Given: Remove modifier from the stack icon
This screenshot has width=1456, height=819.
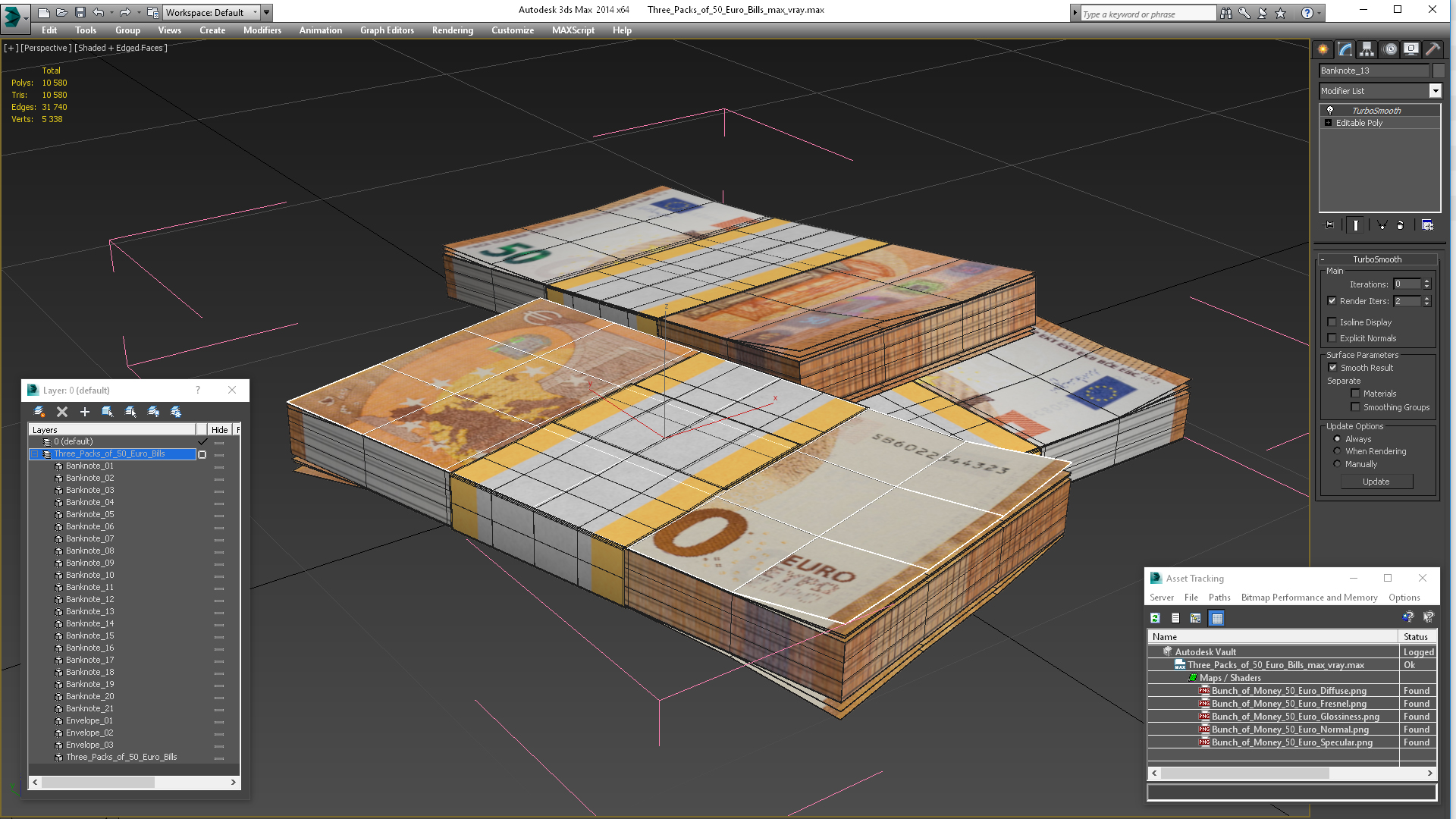Looking at the screenshot, I should (1400, 225).
